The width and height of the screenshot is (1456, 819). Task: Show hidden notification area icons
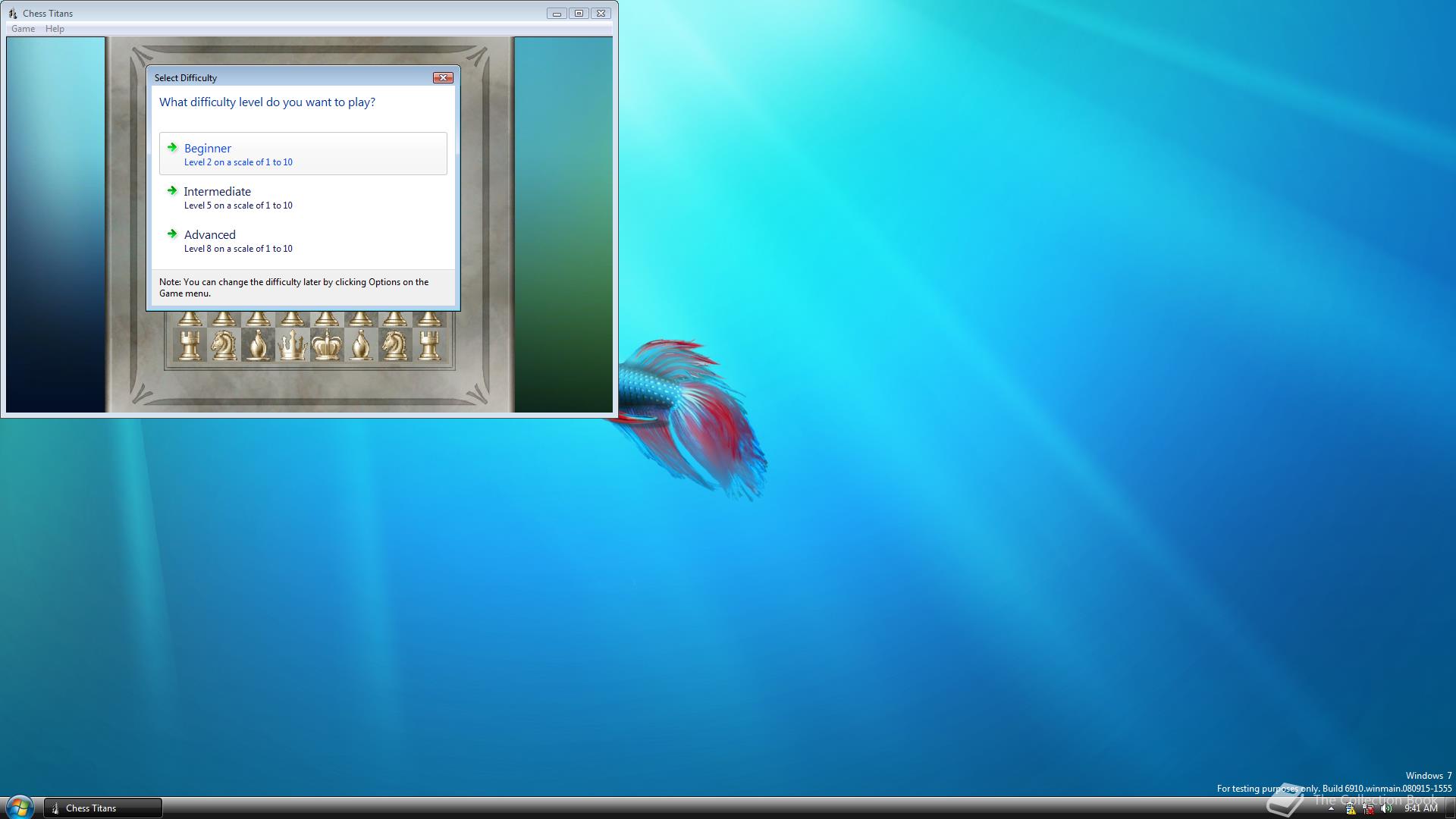(x=1331, y=808)
